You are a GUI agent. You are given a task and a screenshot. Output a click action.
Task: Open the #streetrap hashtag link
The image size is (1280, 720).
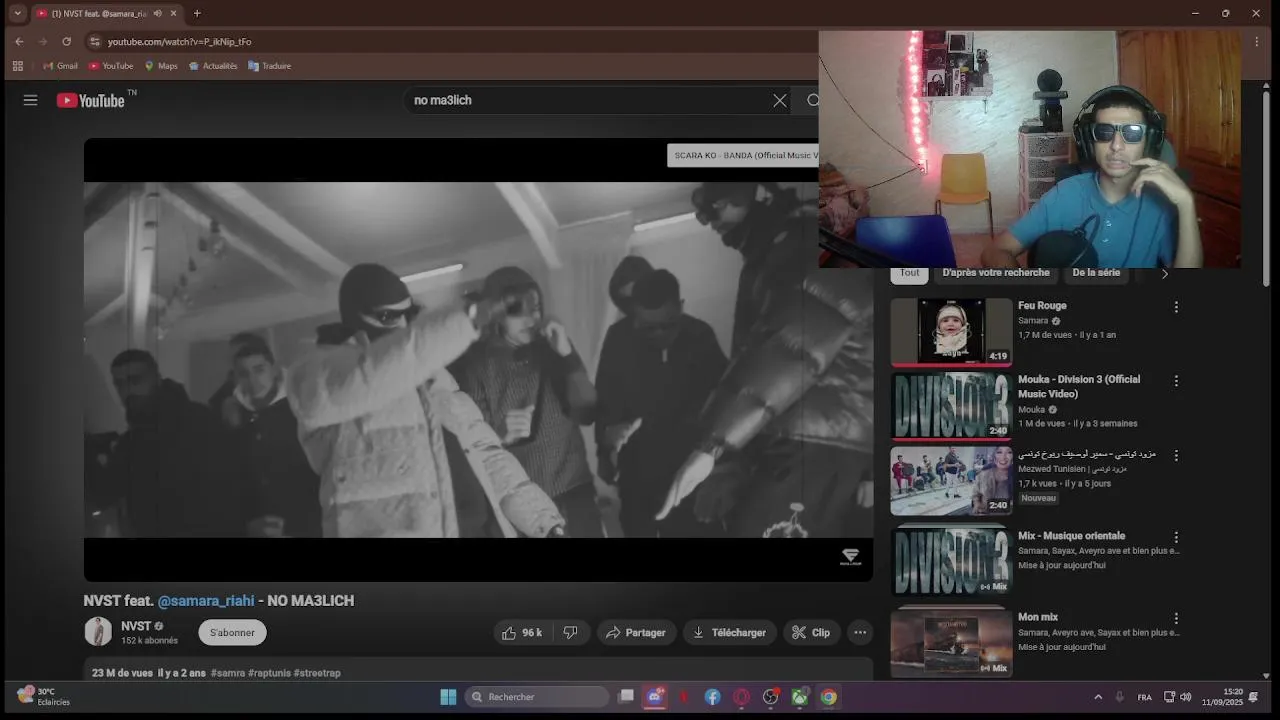[x=317, y=673]
